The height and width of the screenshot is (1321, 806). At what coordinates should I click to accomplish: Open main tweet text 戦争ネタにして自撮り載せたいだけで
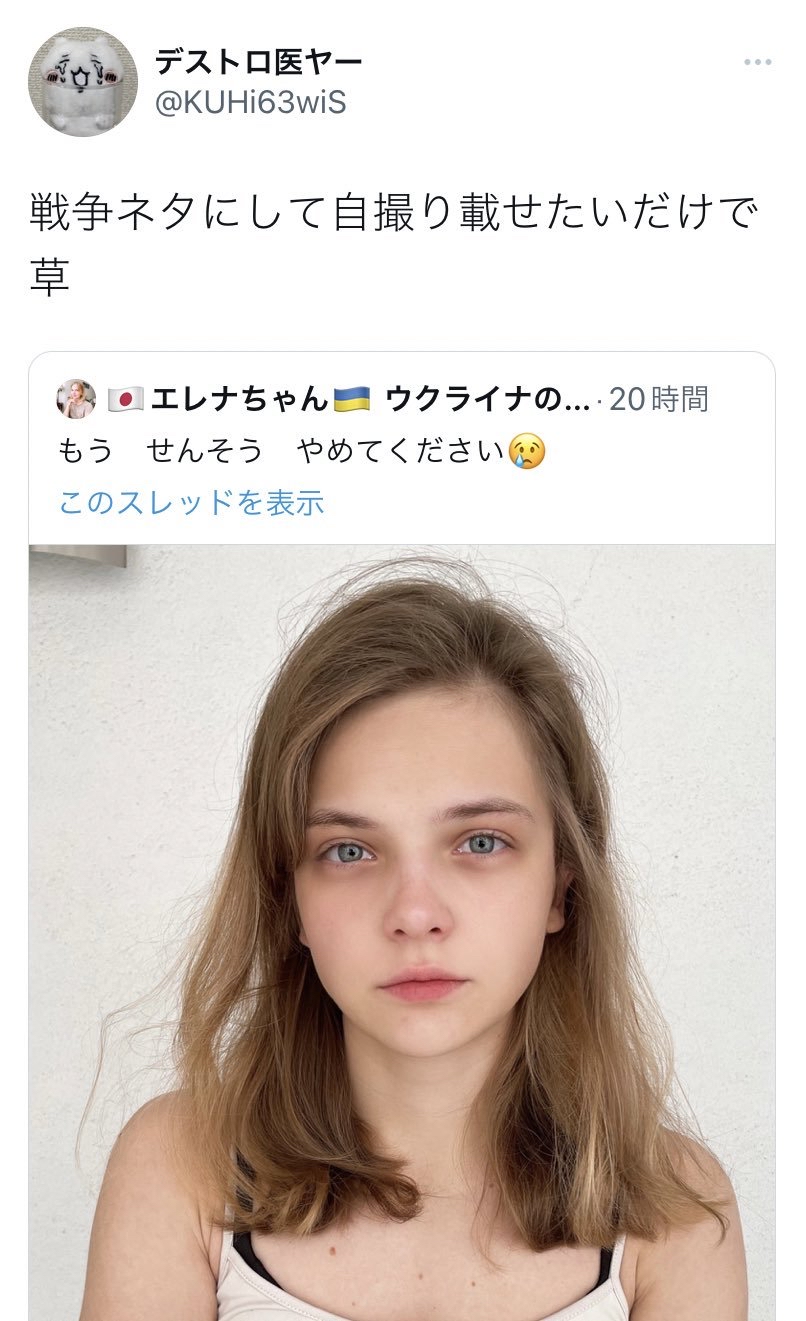click(x=394, y=214)
